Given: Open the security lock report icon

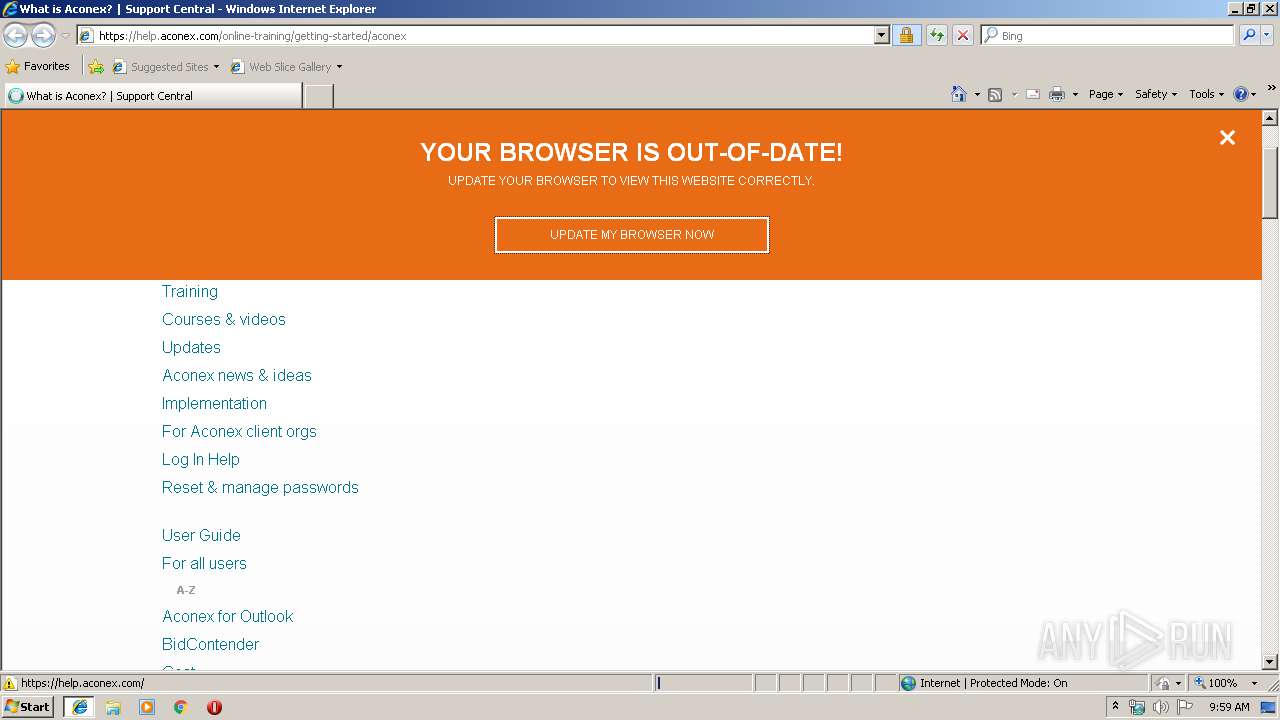Looking at the screenshot, I should 906,36.
